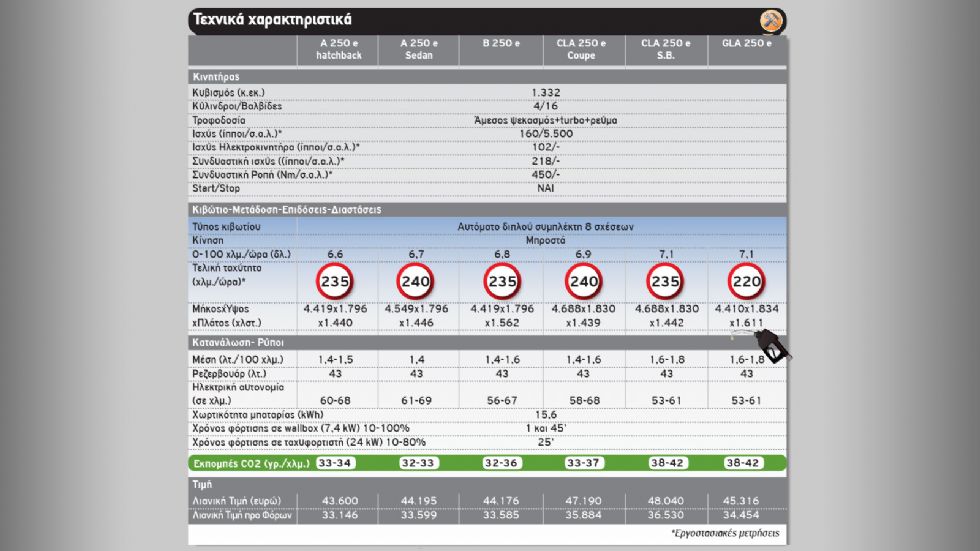Click the 'A 250 e hatchback' column header

pyautogui.click(x=339, y=49)
